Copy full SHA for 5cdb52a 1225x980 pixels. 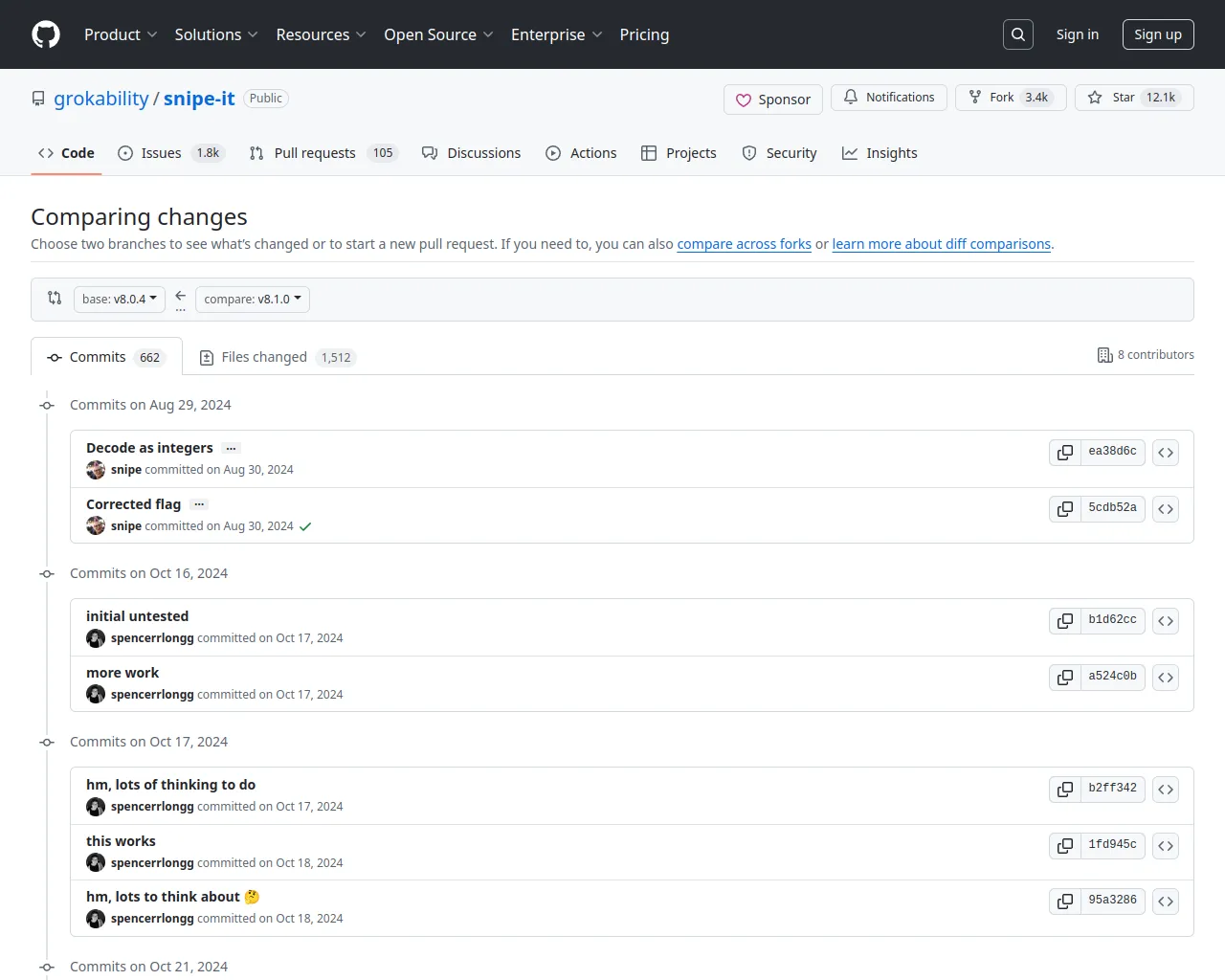point(1065,508)
